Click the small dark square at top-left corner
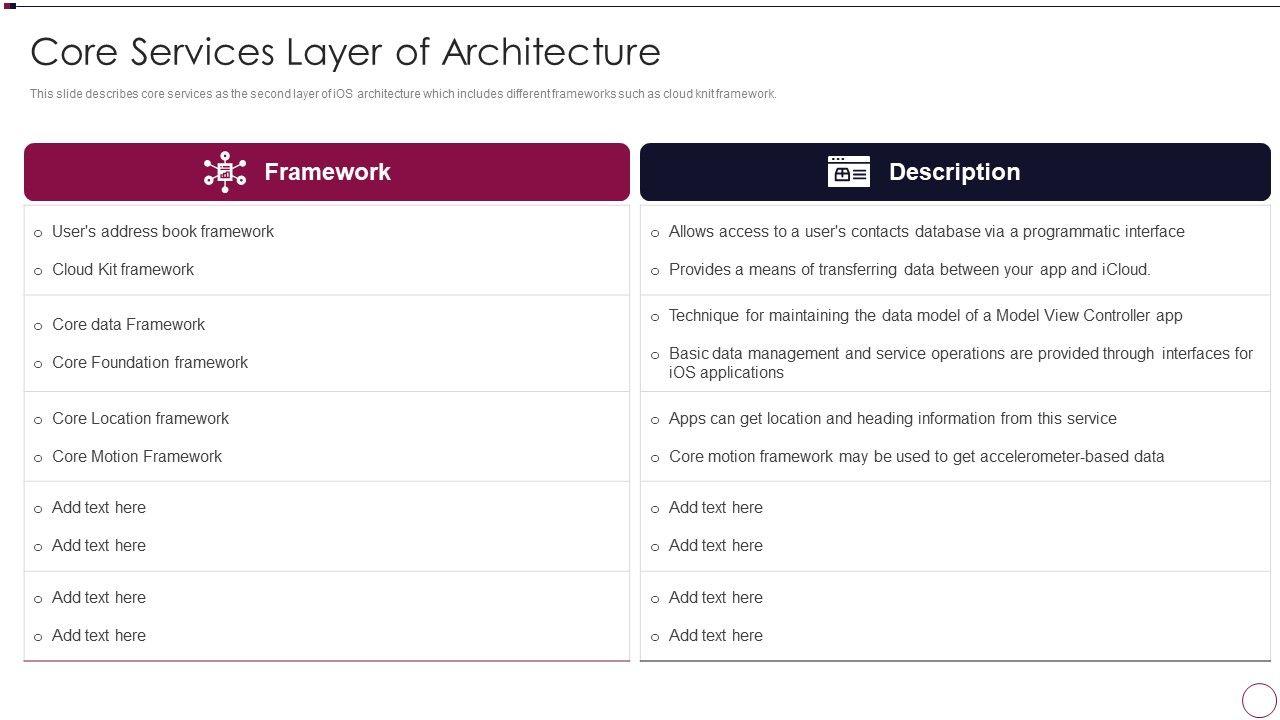Image resolution: width=1280 pixels, height=720 pixels. (x=10, y=6)
